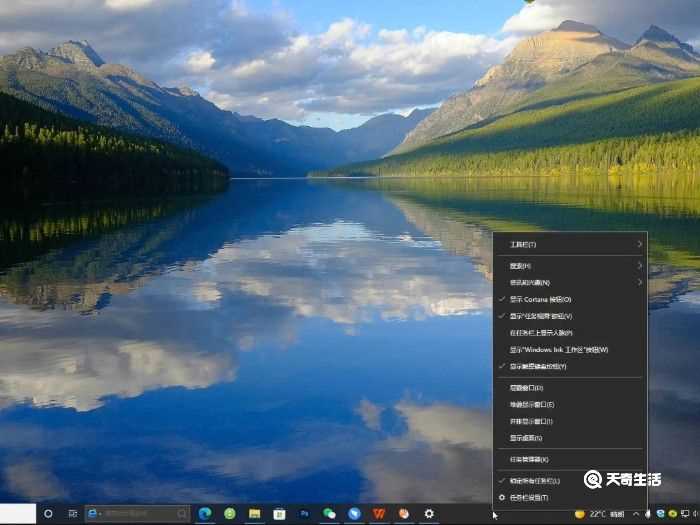Open 任务栏设置(T) at the menu bottom
Image resolution: width=700 pixels, height=525 pixels.
tap(530, 497)
